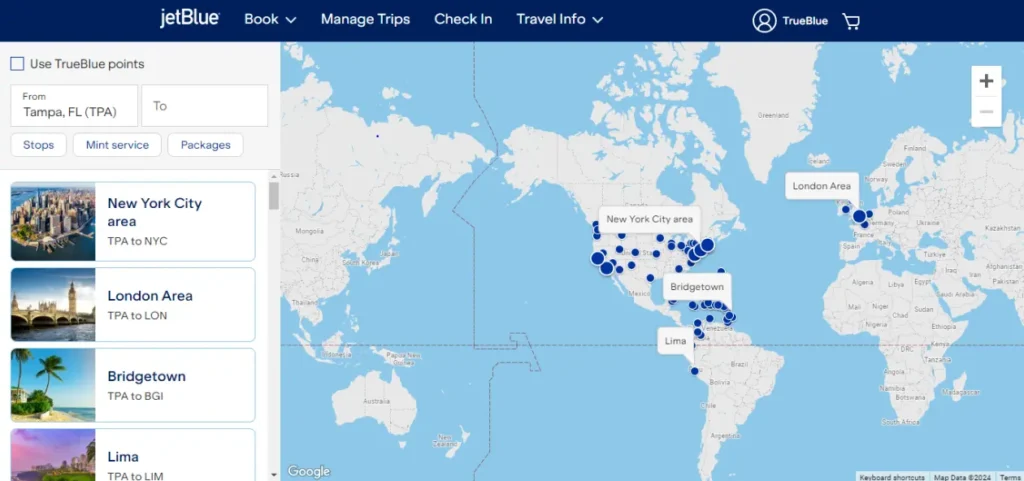Zoom in on the map

click(986, 81)
